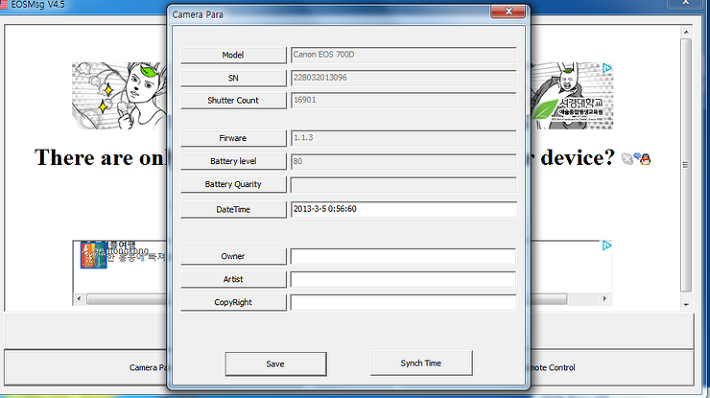
Task: Click the SN label button
Action: tap(233, 78)
